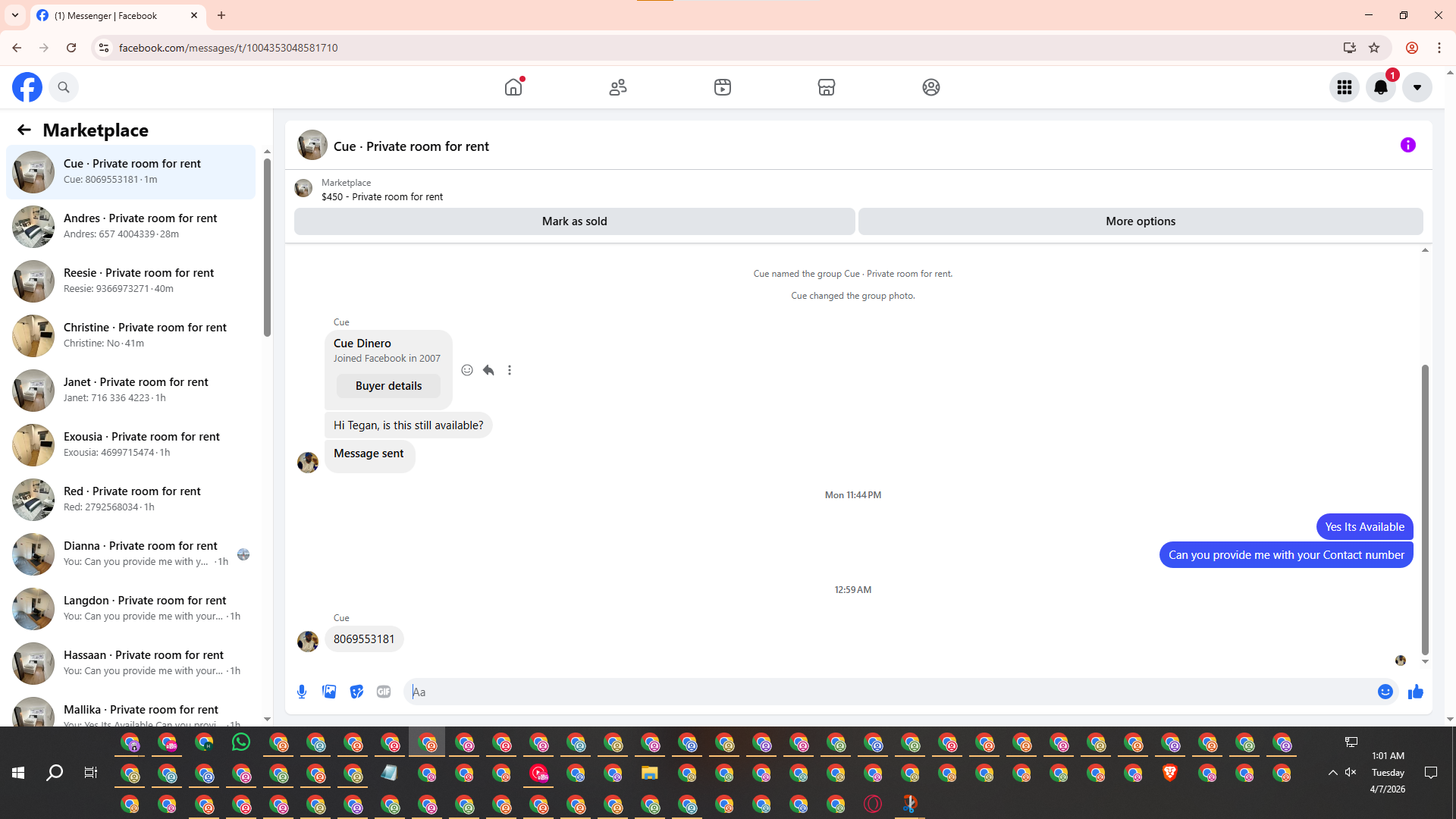Select the Messenger | Facebook tab
The image size is (1456, 819).
tap(118, 15)
